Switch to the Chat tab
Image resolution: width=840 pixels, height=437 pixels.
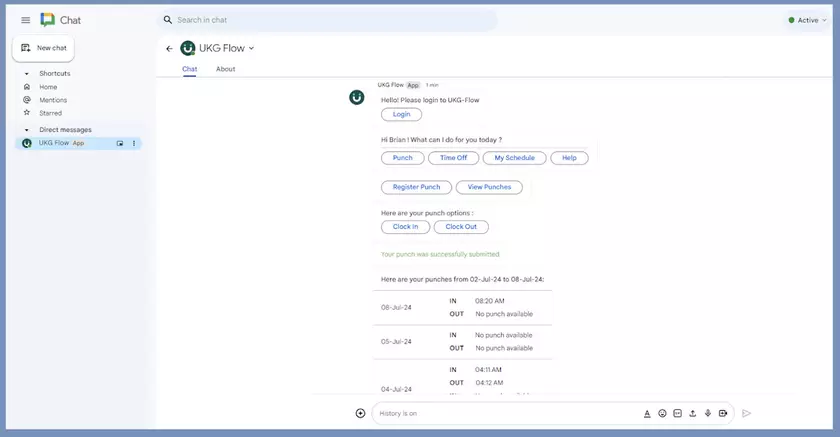pyautogui.click(x=190, y=69)
